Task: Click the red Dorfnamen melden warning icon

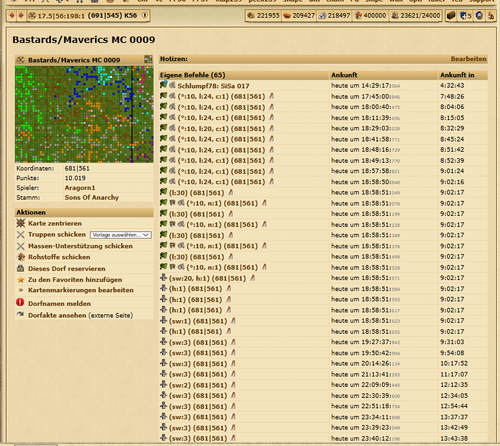Action: coord(20,303)
